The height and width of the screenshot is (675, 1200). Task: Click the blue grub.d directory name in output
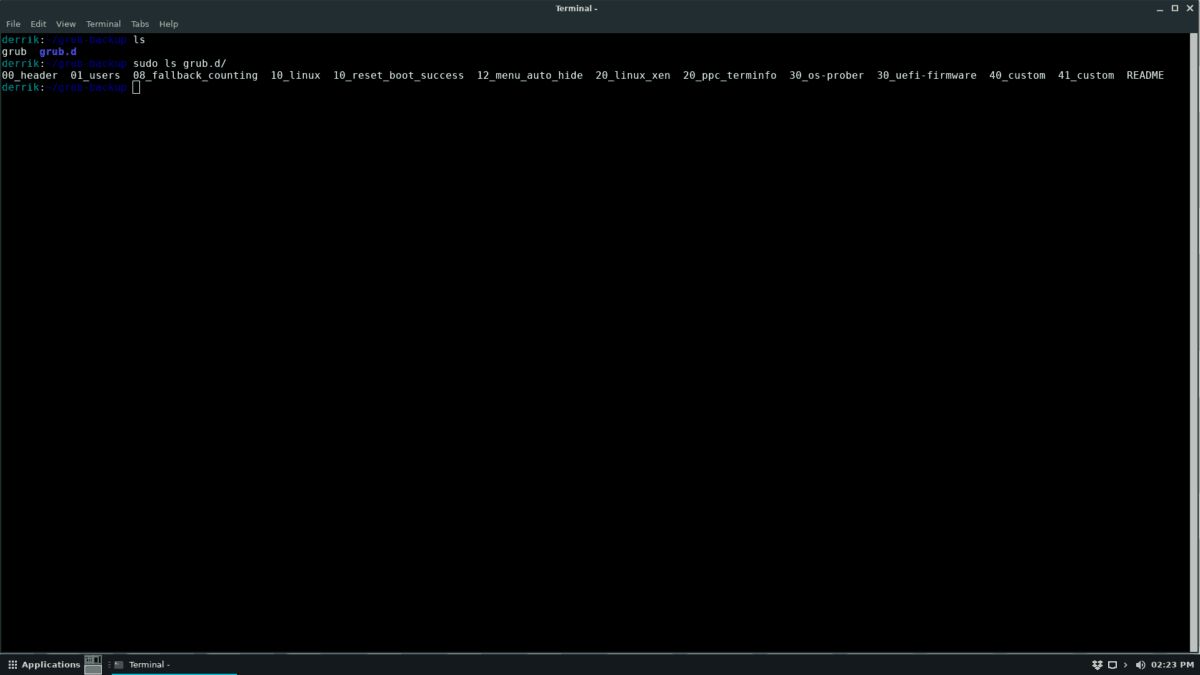(x=56, y=51)
